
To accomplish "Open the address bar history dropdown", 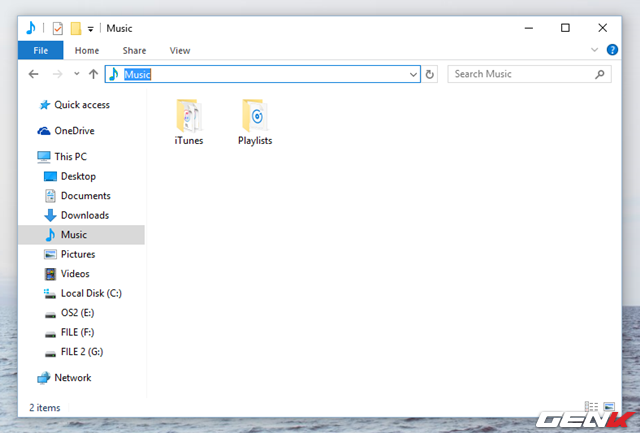I will [413, 74].
